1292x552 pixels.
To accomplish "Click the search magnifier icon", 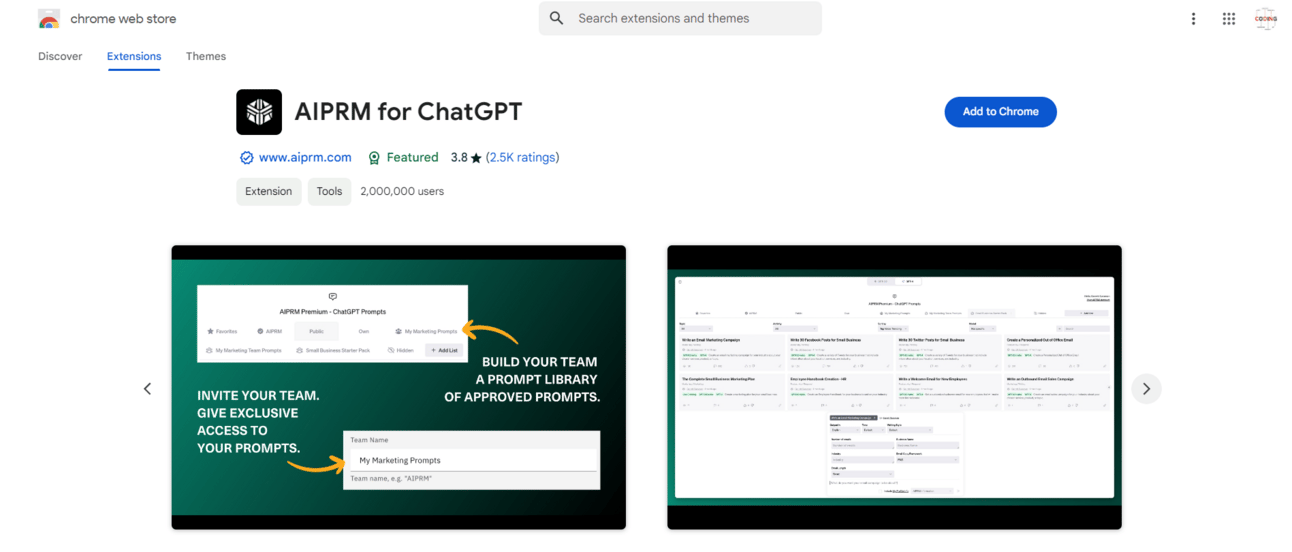I will [x=557, y=18].
